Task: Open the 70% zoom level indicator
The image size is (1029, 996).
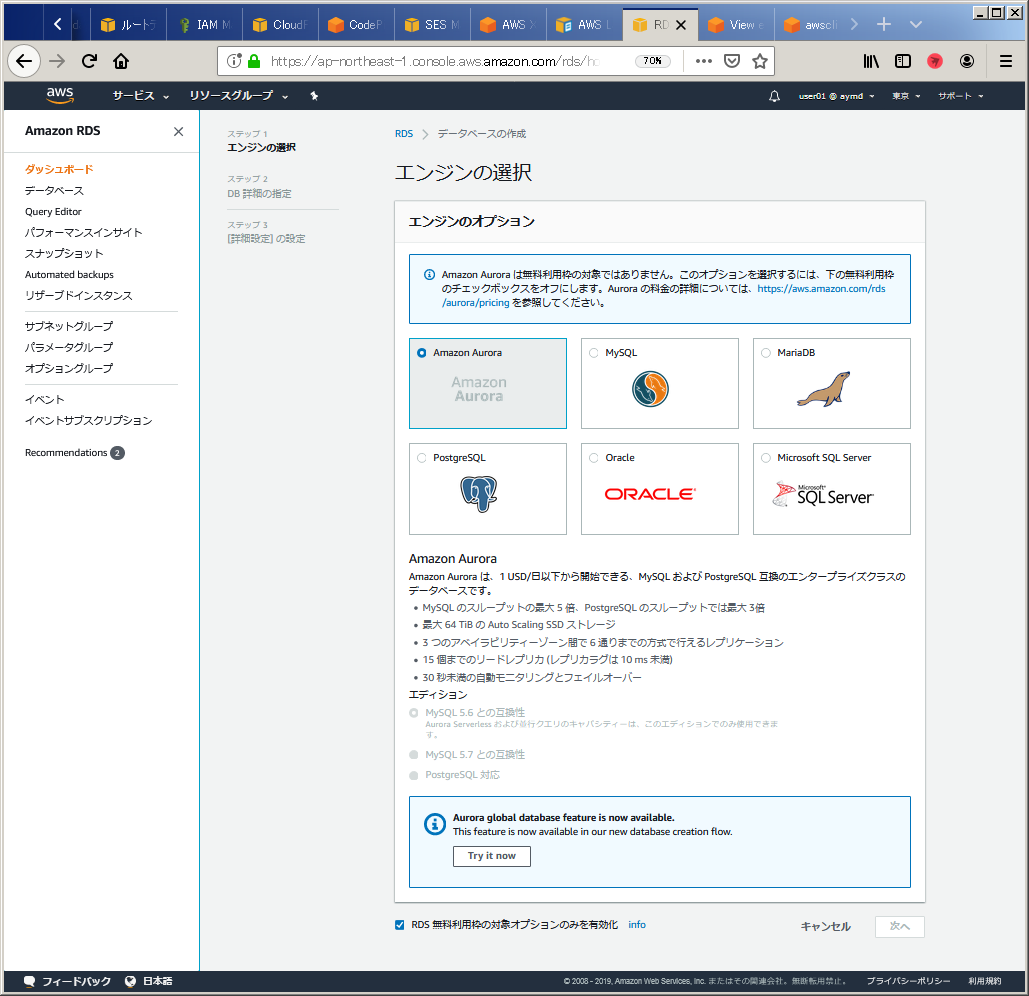Action: (652, 61)
